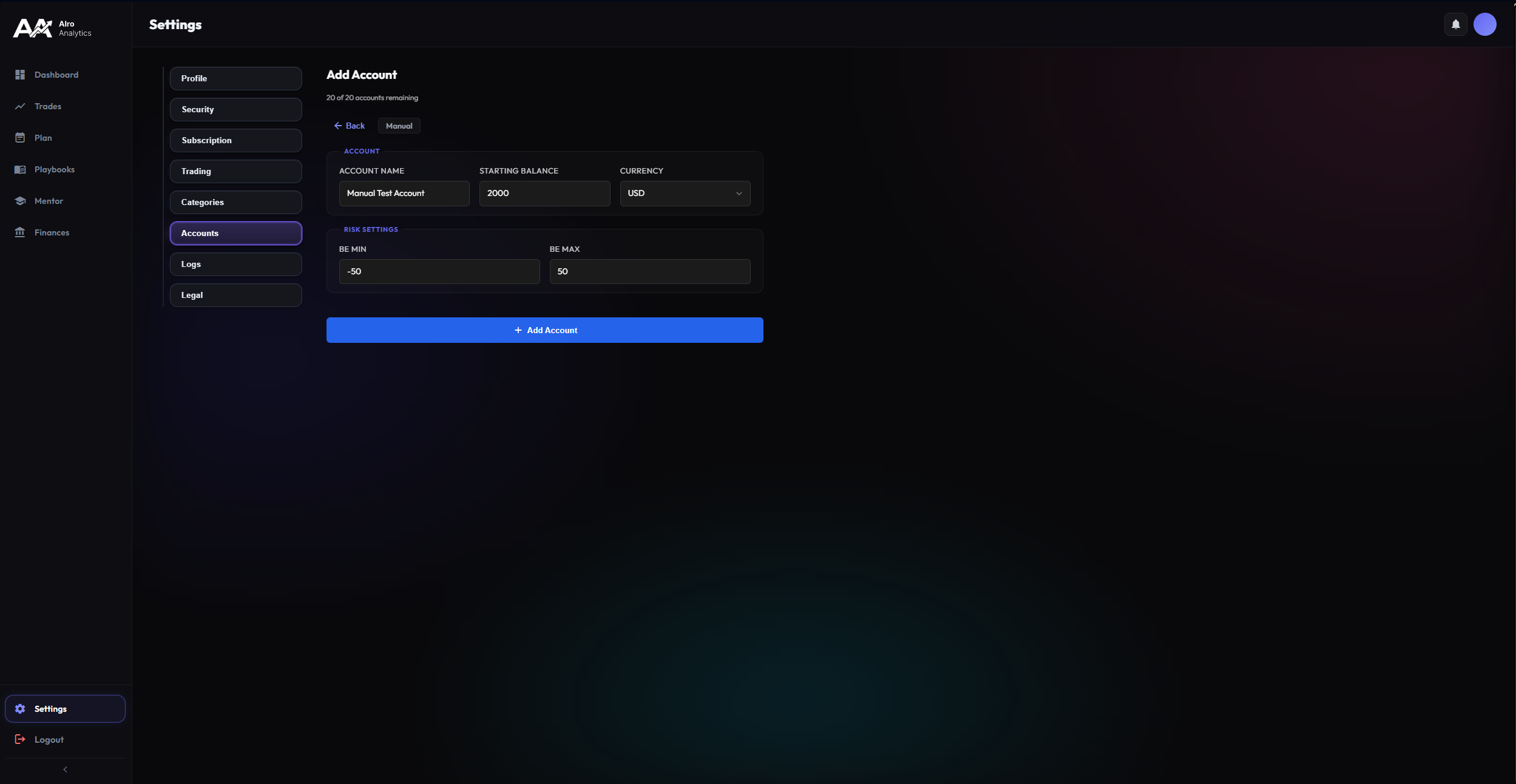Click the Logout arrow icon
The image size is (1516, 784).
point(20,739)
